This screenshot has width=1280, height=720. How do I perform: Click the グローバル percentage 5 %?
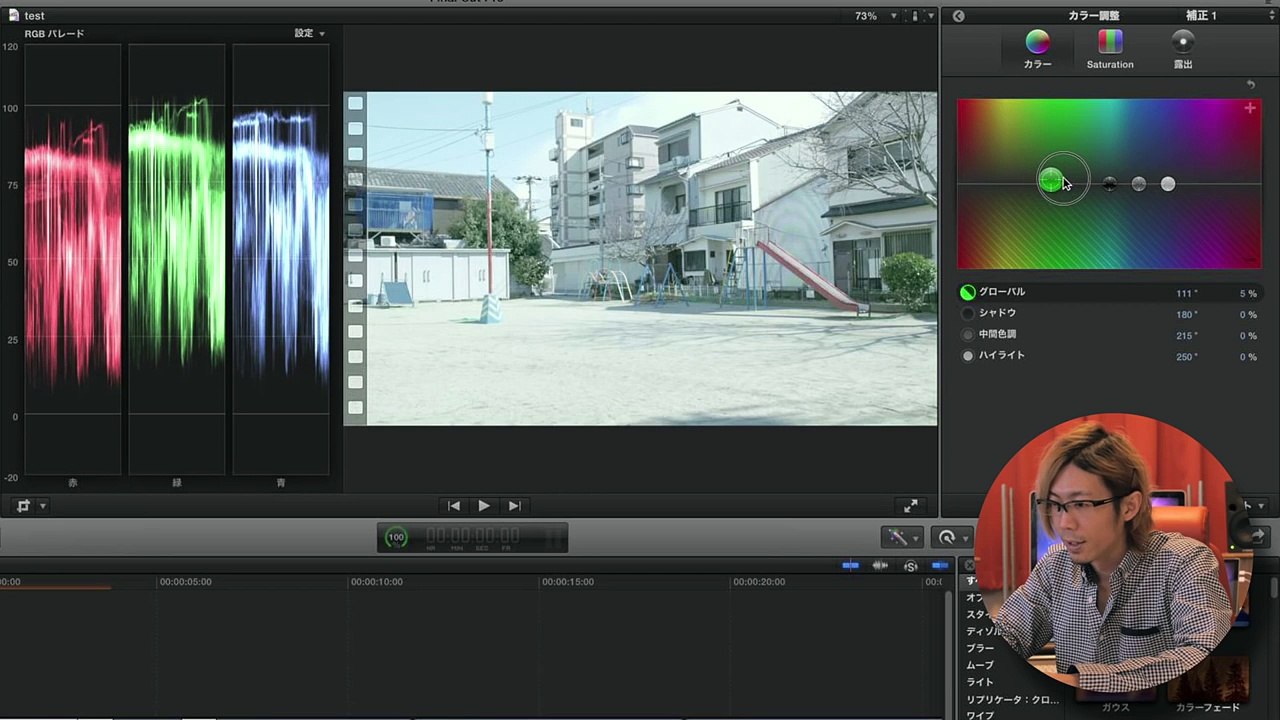(1248, 294)
